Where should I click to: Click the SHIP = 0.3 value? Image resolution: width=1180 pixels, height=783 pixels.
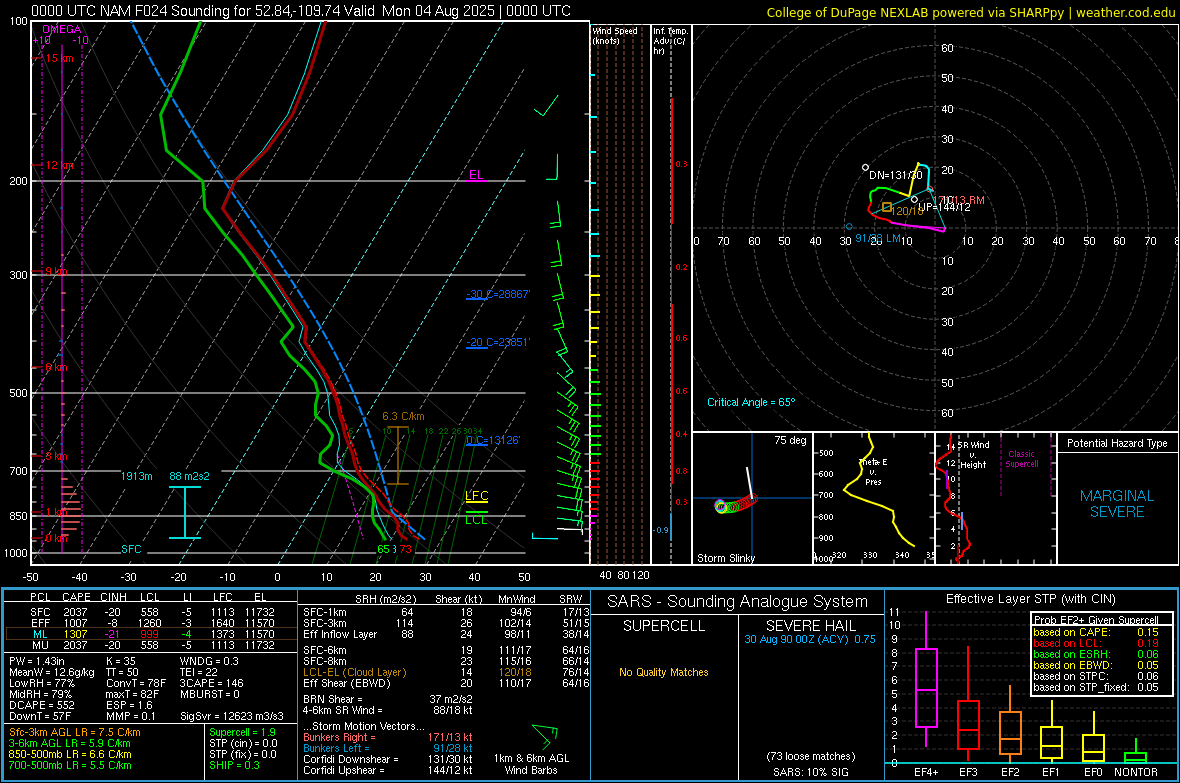pos(234,765)
